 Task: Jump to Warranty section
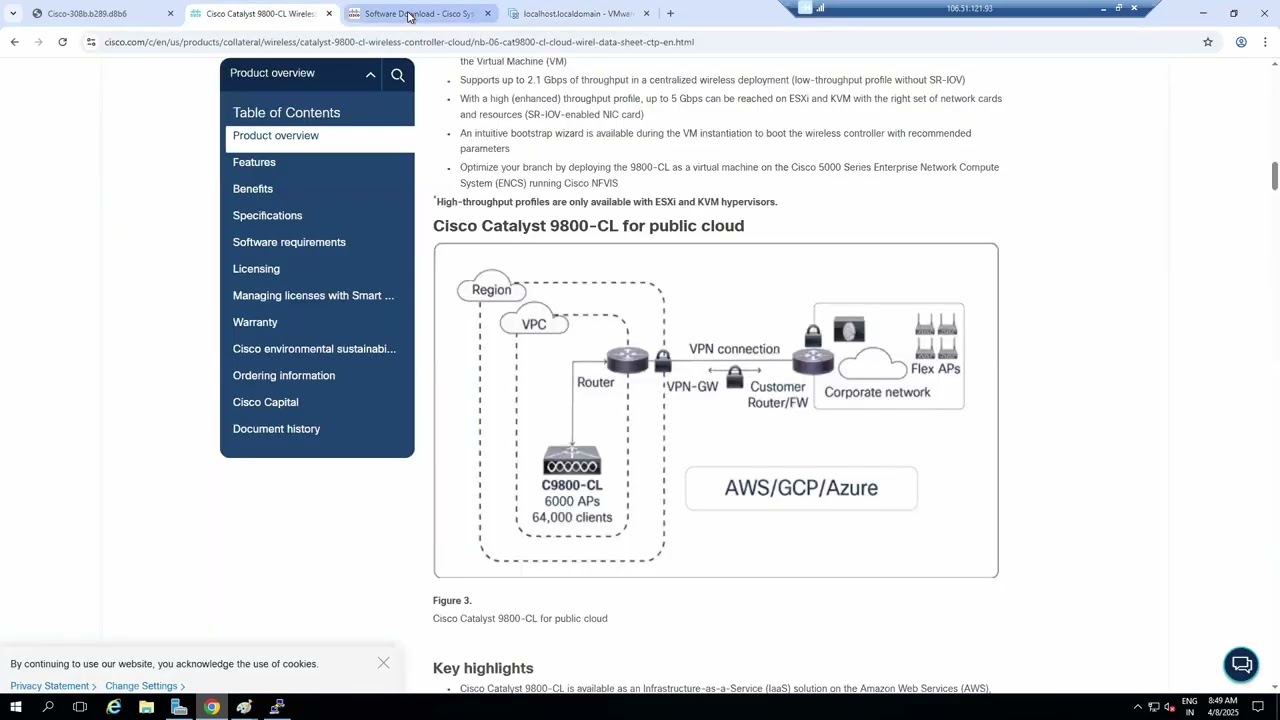pos(255,322)
